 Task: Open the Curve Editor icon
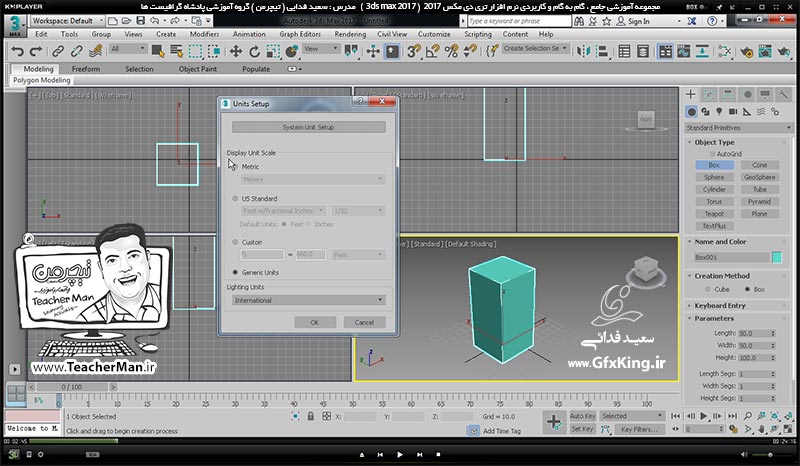tap(684, 51)
